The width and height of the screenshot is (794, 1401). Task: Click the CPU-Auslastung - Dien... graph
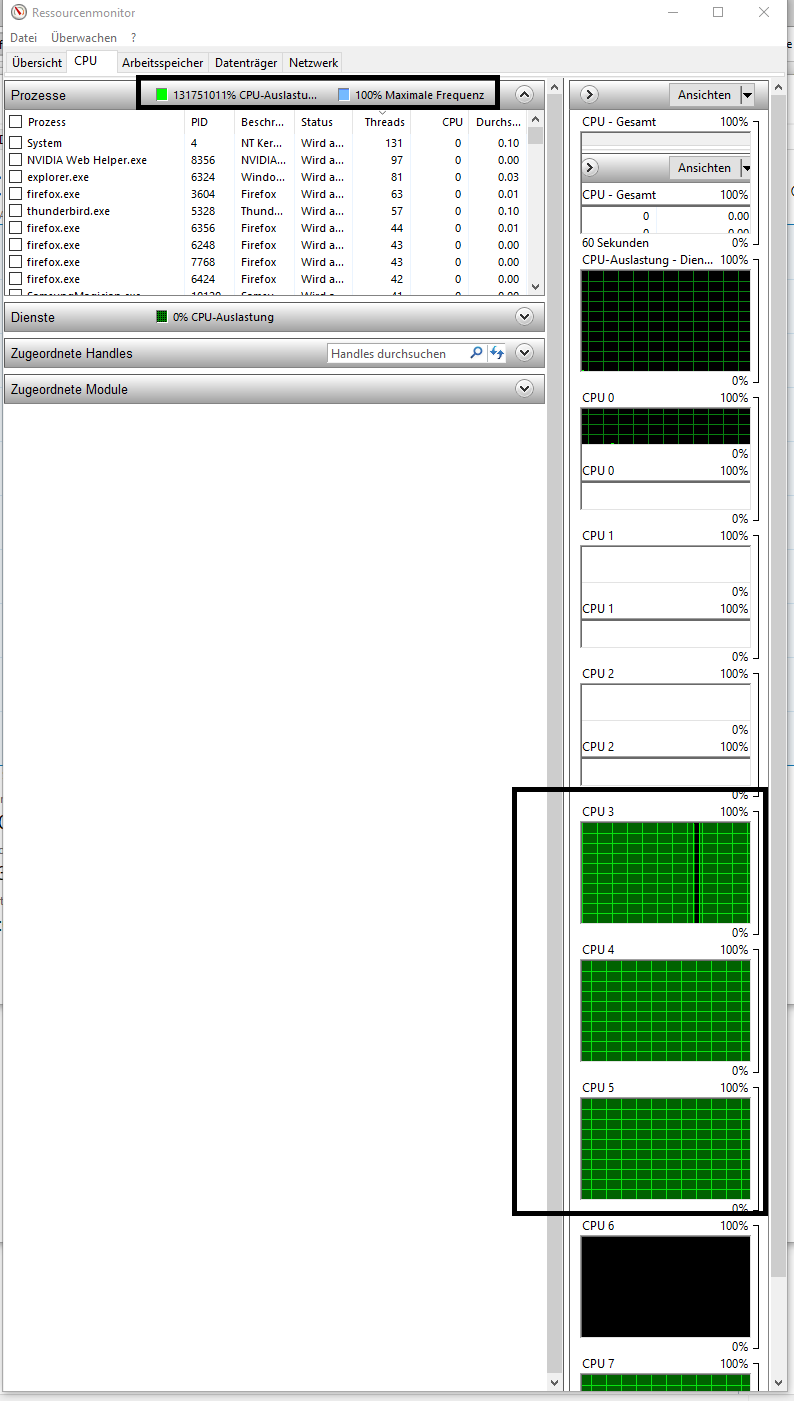(x=665, y=320)
